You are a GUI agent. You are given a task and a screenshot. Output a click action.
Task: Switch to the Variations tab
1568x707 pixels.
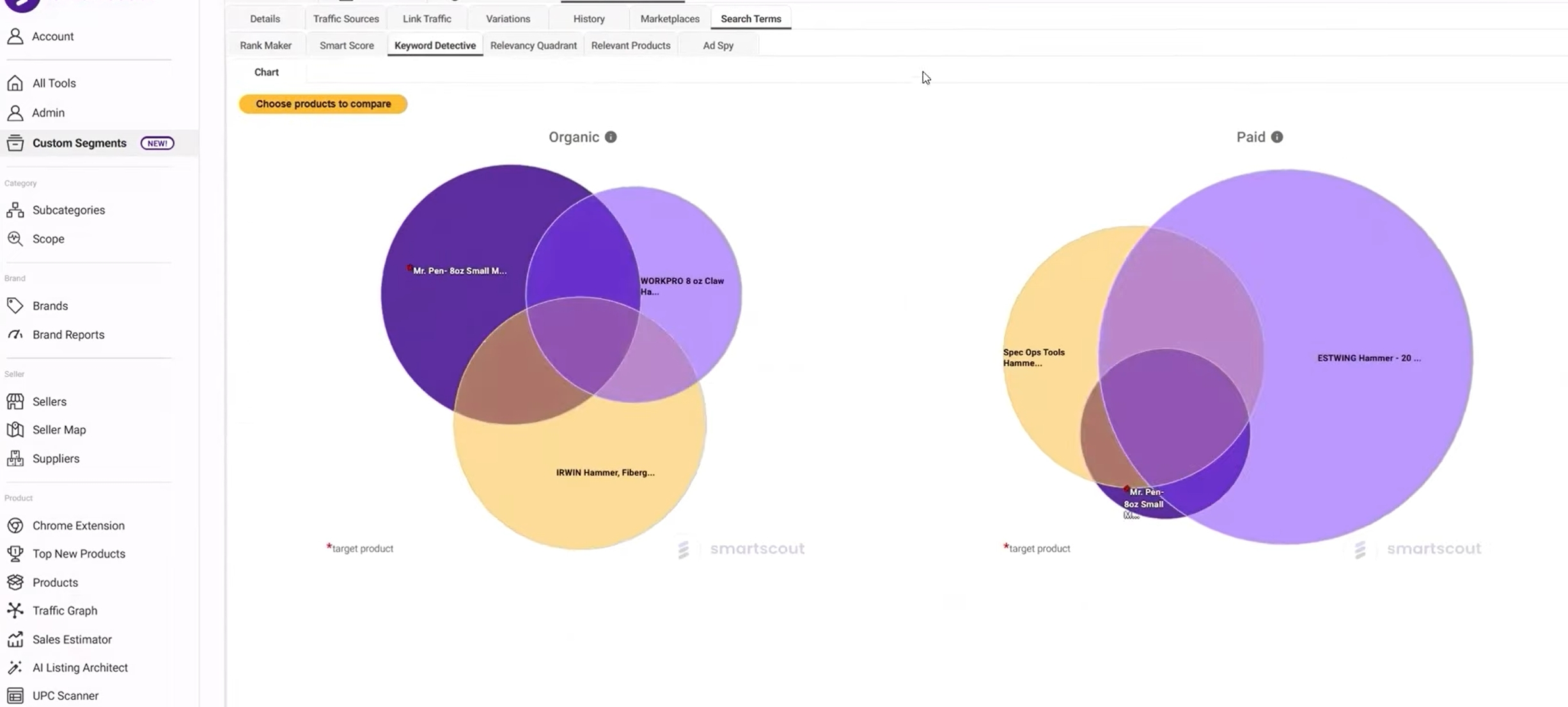508,19
